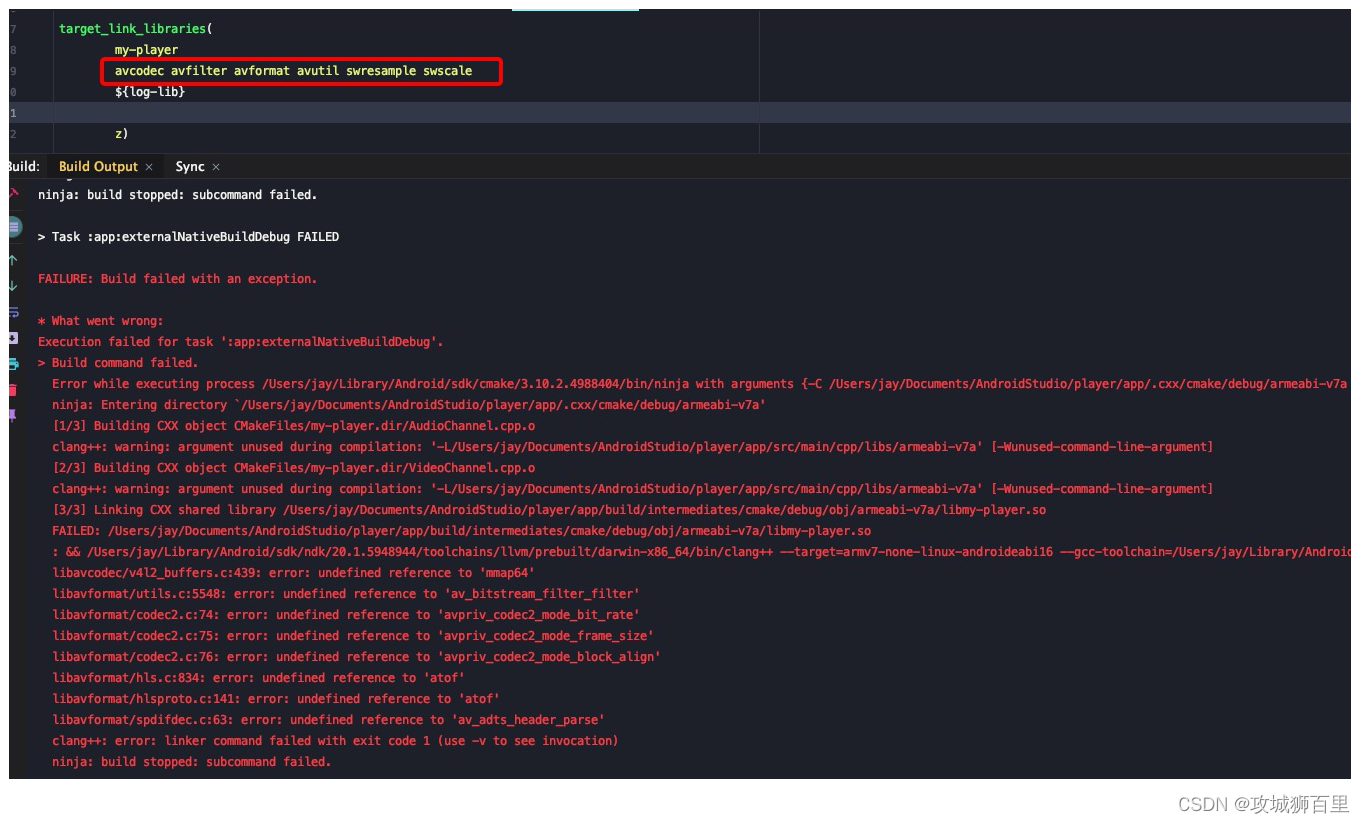Click 'FAILURE: Build failed with an exception.'
Viewport: 1365px width, 823px height.
tap(177, 279)
